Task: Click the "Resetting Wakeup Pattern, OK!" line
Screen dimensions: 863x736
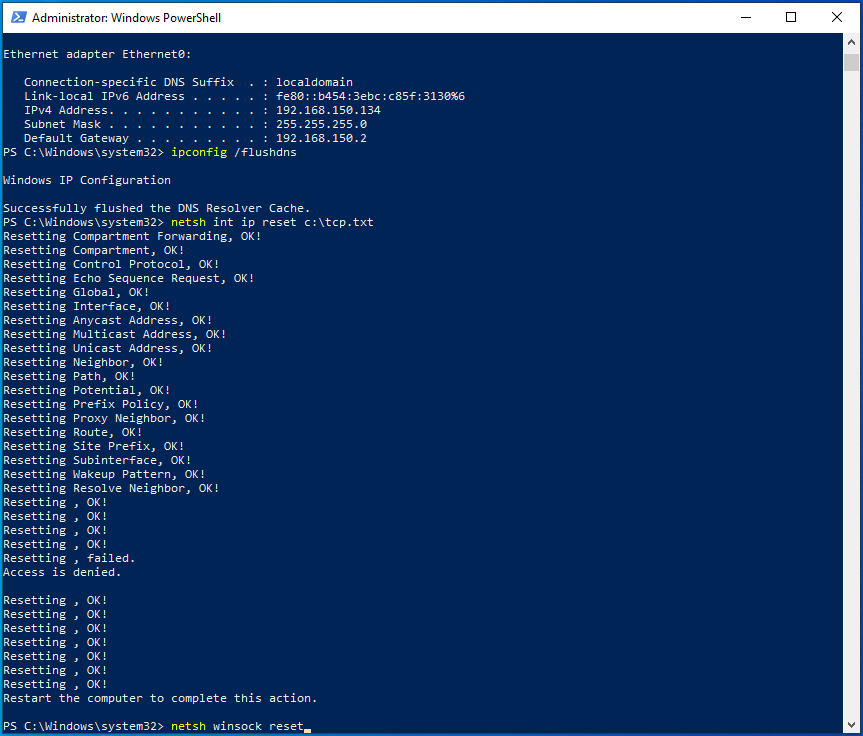Action: click(x=104, y=474)
